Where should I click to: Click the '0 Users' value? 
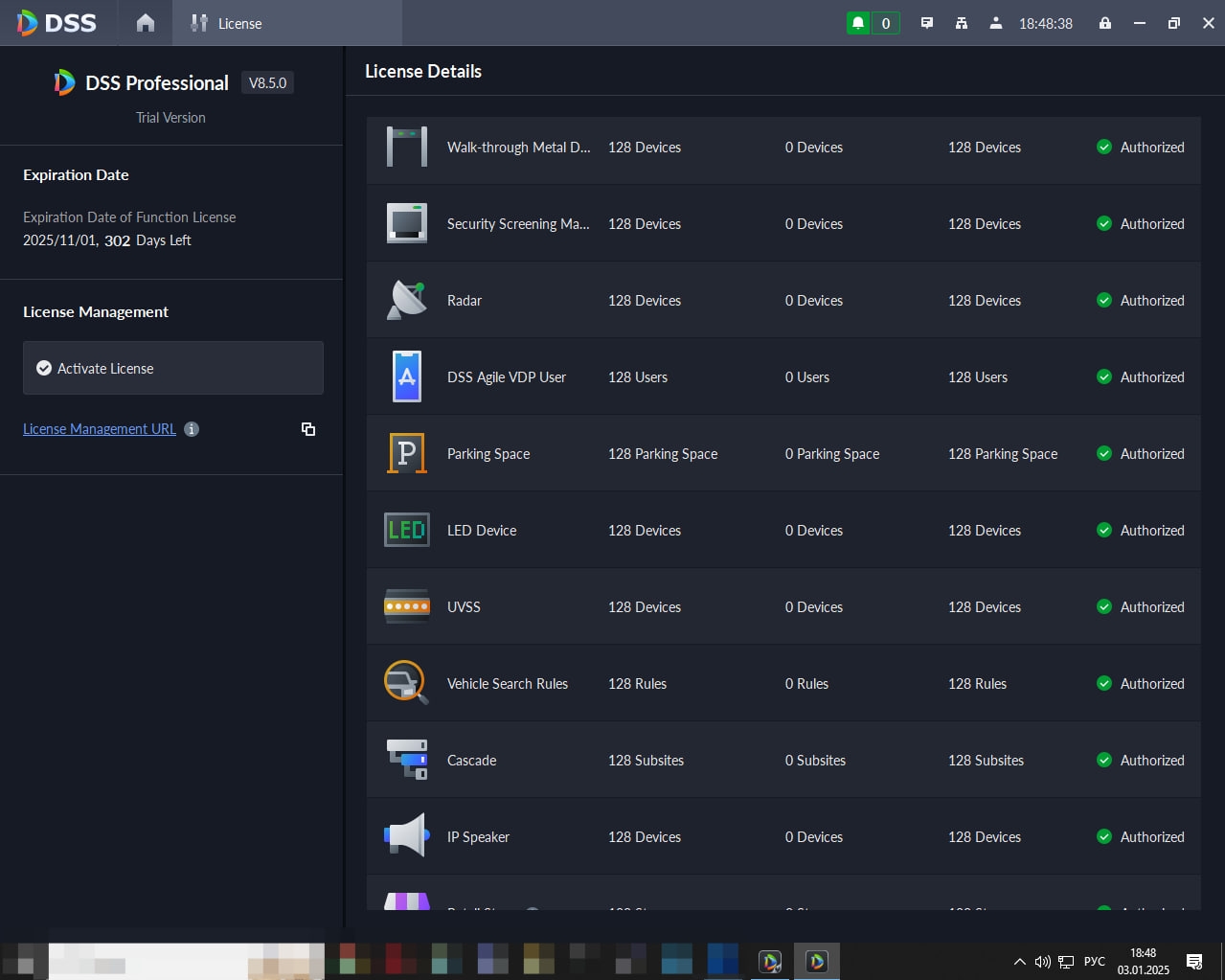[807, 377]
